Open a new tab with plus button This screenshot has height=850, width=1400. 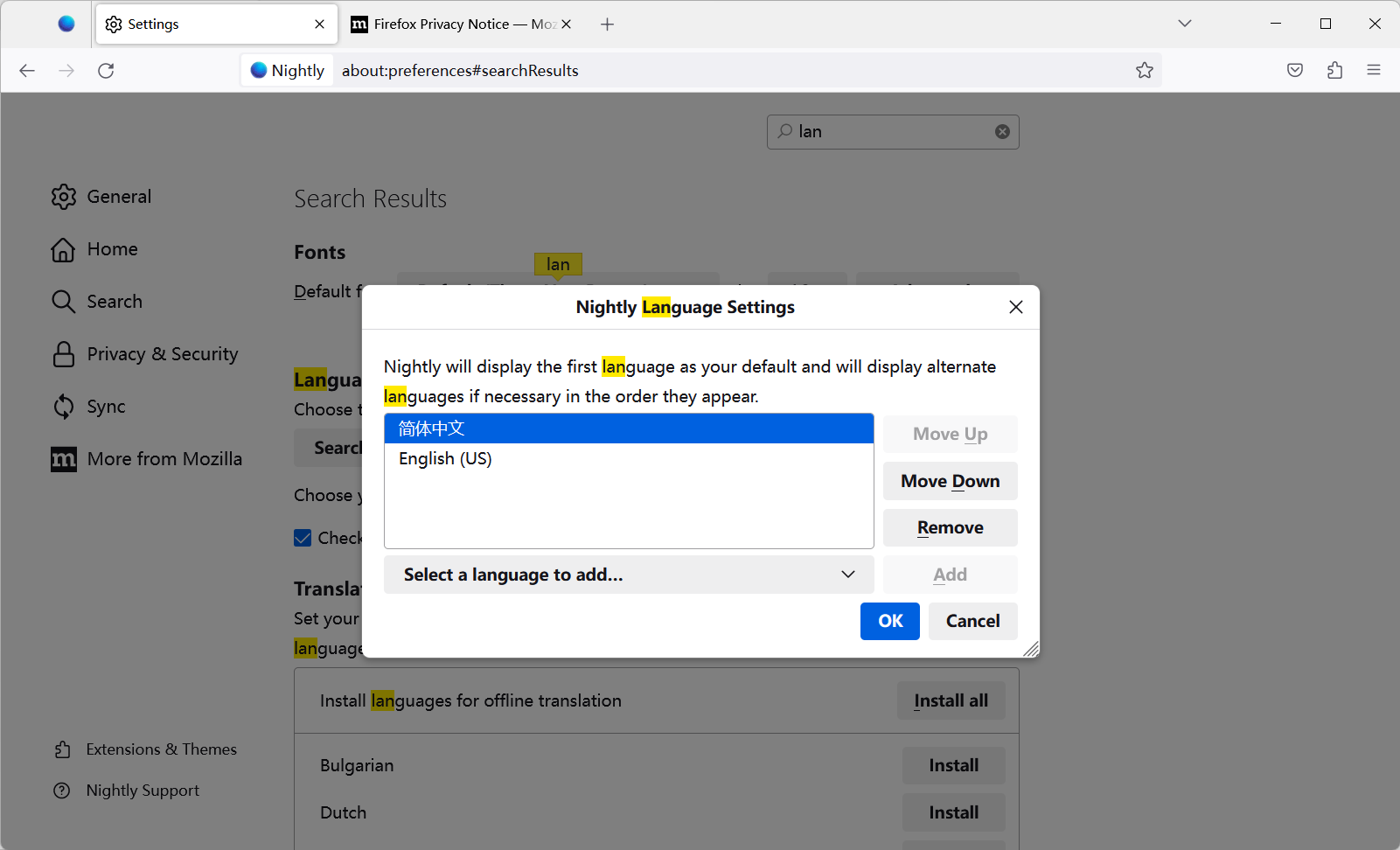(608, 24)
